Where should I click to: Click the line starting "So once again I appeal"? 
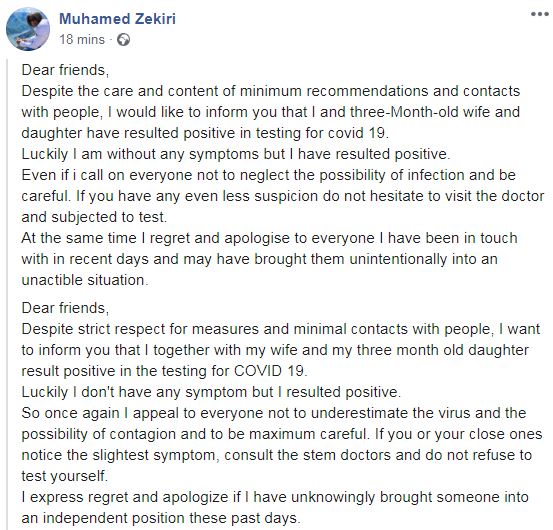coord(274,413)
